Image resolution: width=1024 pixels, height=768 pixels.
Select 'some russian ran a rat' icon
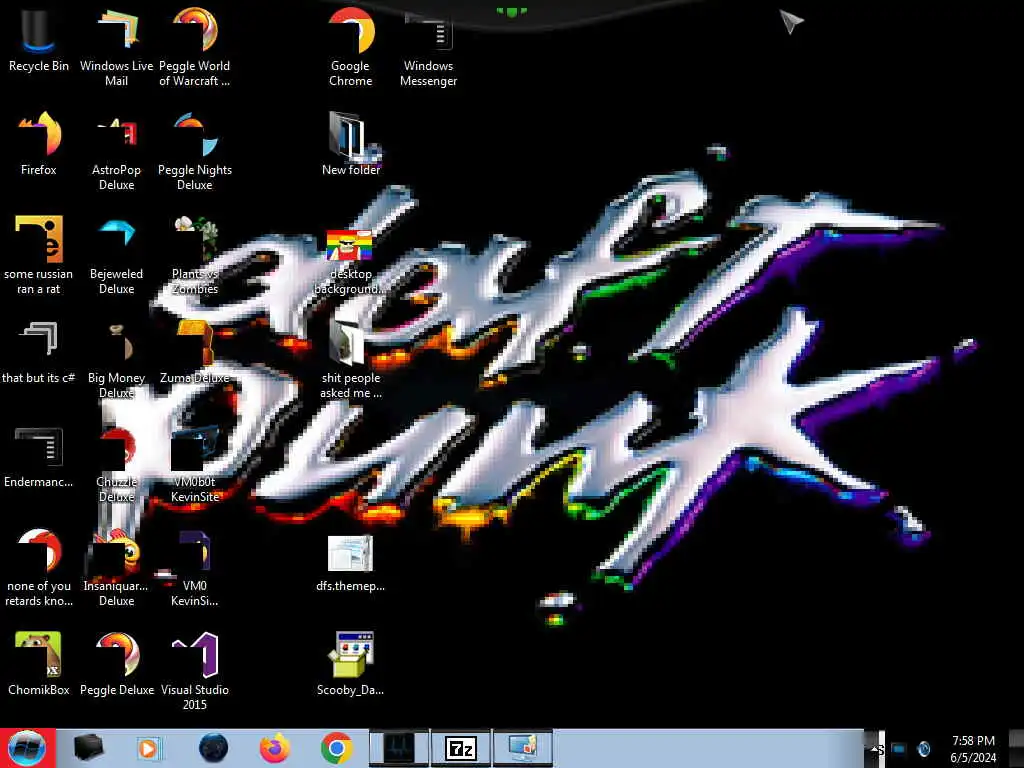click(39, 255)
